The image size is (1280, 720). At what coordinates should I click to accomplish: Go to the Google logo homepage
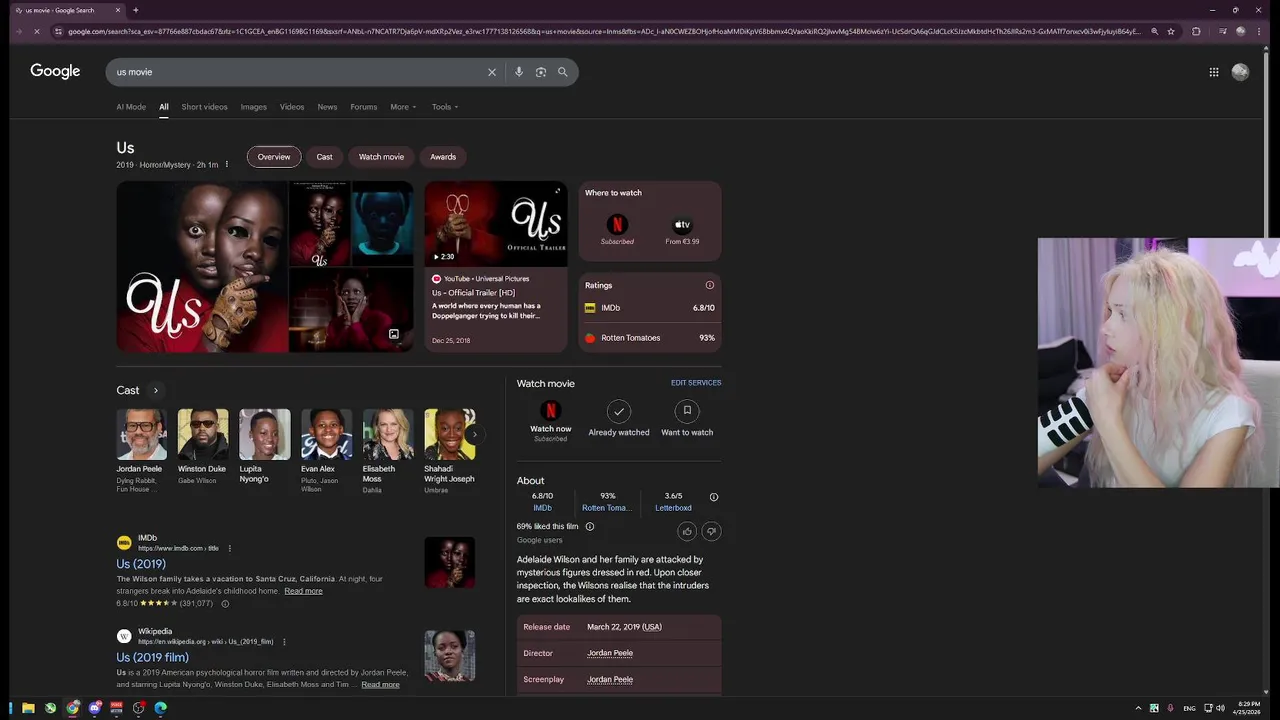[x=55, y=71]
